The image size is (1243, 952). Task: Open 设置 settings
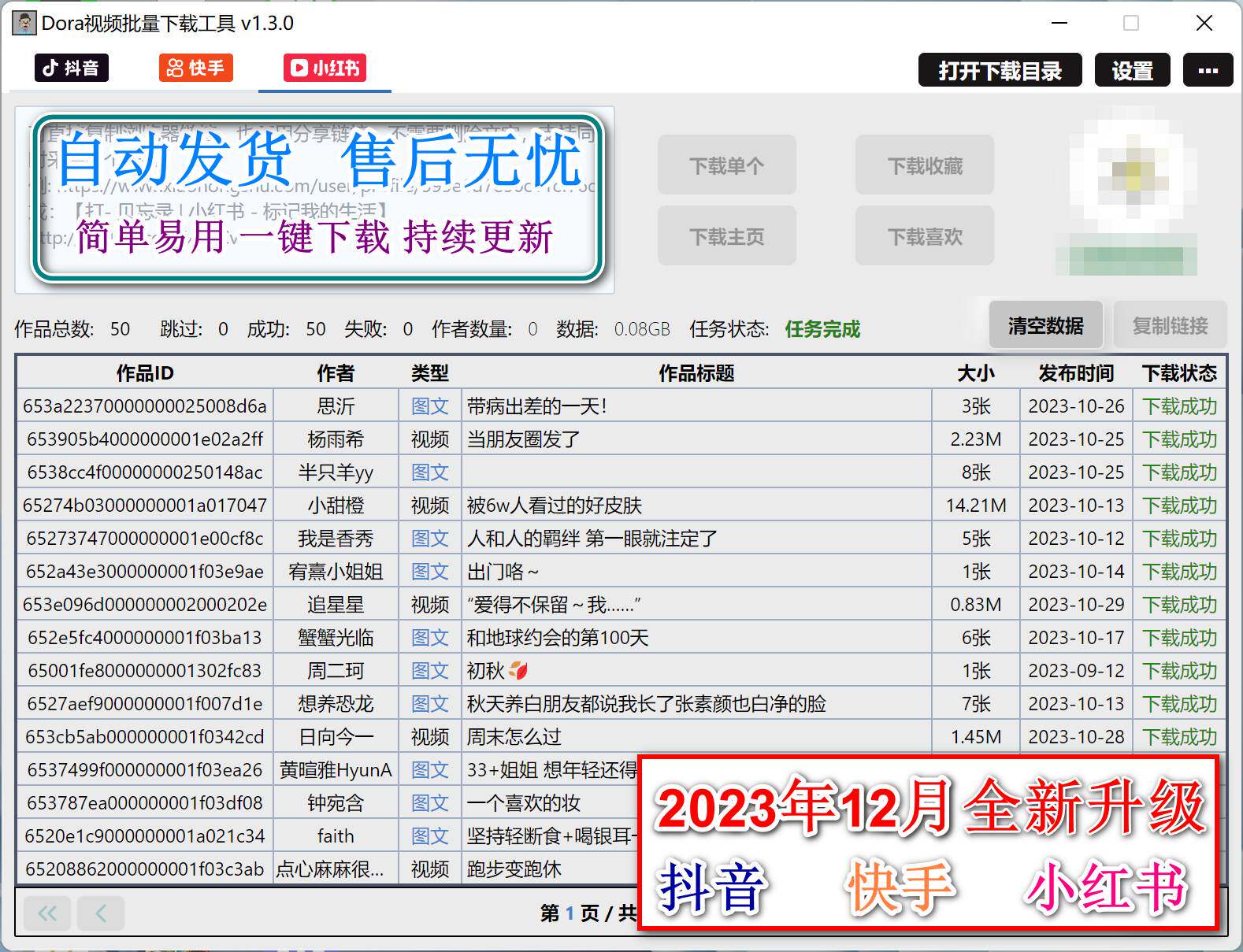pyautogui.click(x=1132, y=71)
